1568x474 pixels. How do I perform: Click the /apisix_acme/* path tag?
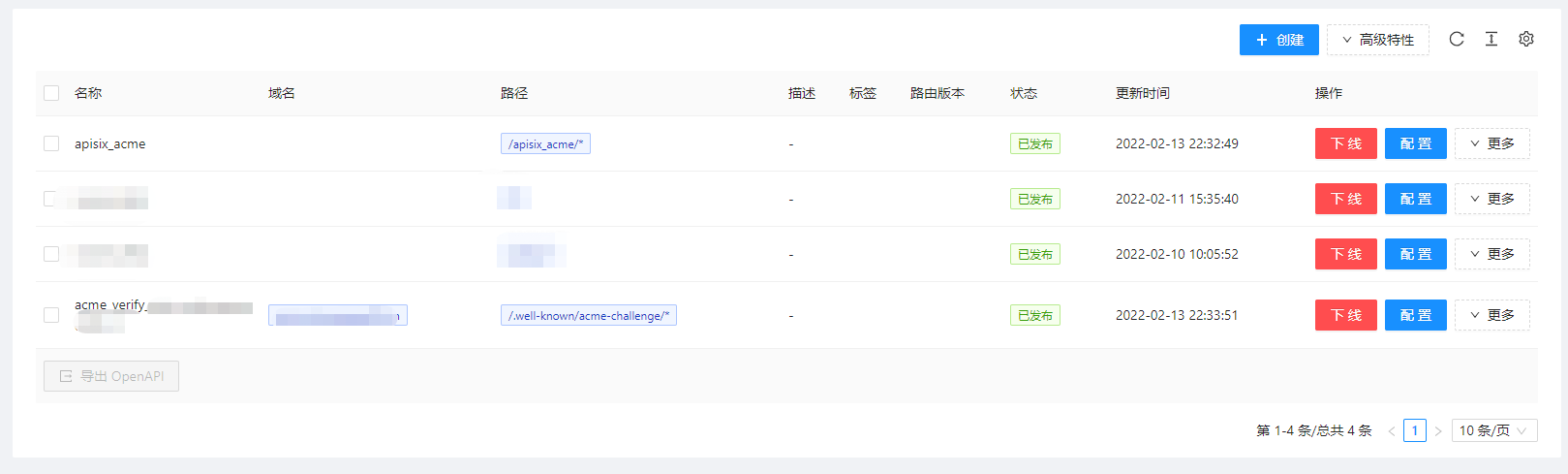tap(545, 143)
